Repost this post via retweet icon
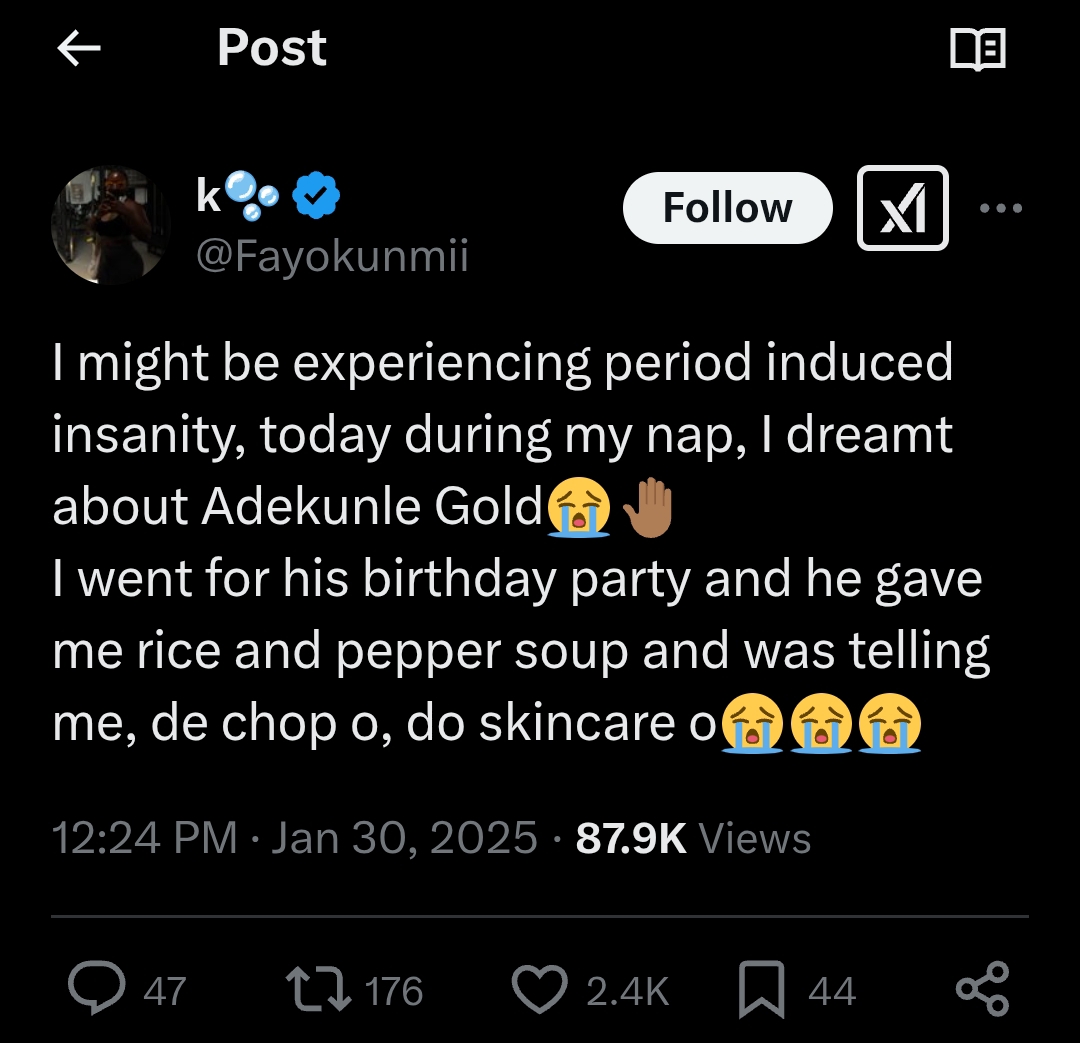The height and width of the screenshot is (1043, 1080). [316, 990]
